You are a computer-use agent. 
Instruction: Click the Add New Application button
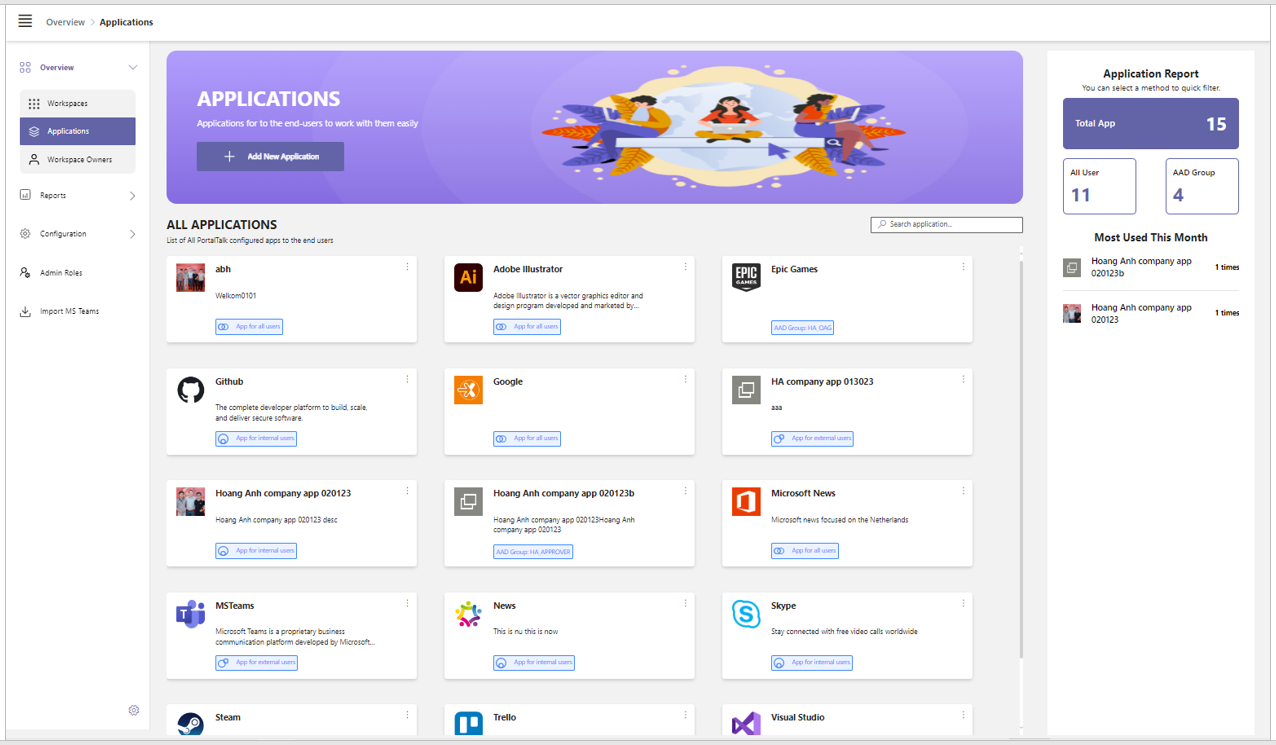pos(270,156)
